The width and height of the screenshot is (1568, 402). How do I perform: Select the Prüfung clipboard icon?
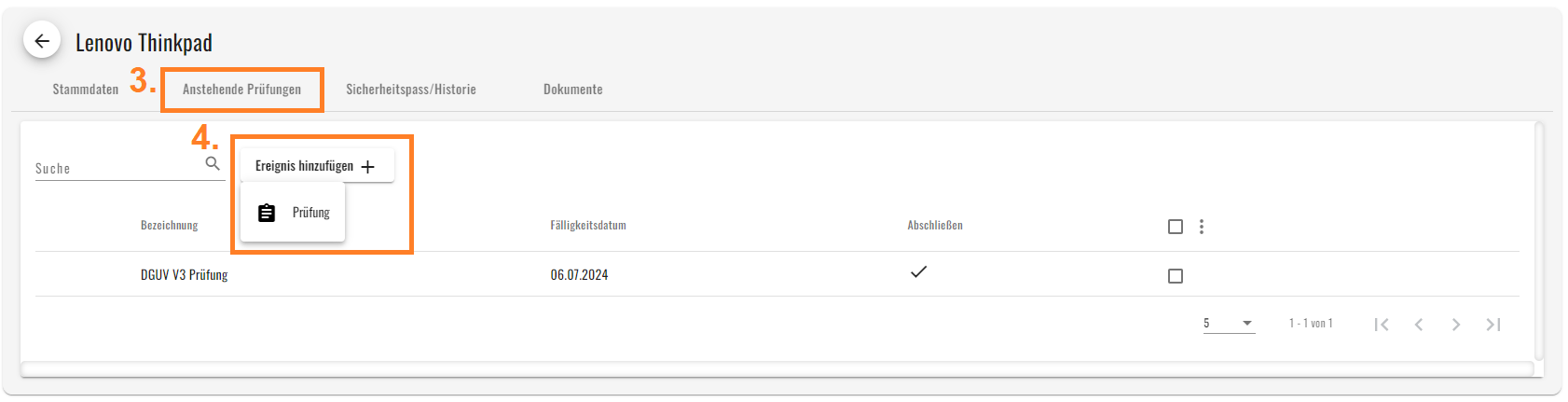point(267,213)
